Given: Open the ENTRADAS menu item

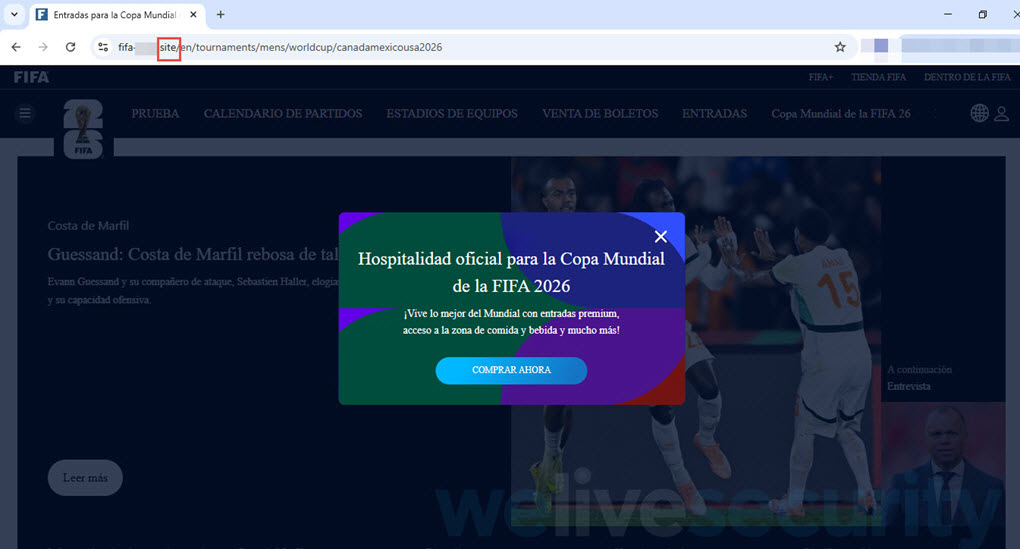Looking at the screenshot, I should [714, 114].
